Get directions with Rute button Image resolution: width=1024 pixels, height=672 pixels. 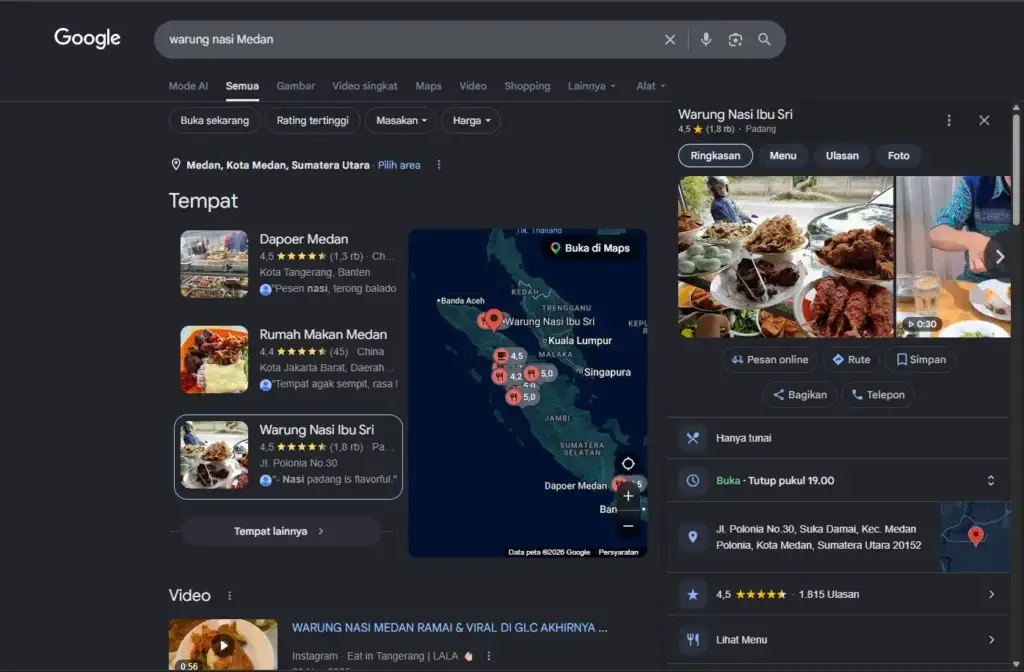click(x=851, y=360)
